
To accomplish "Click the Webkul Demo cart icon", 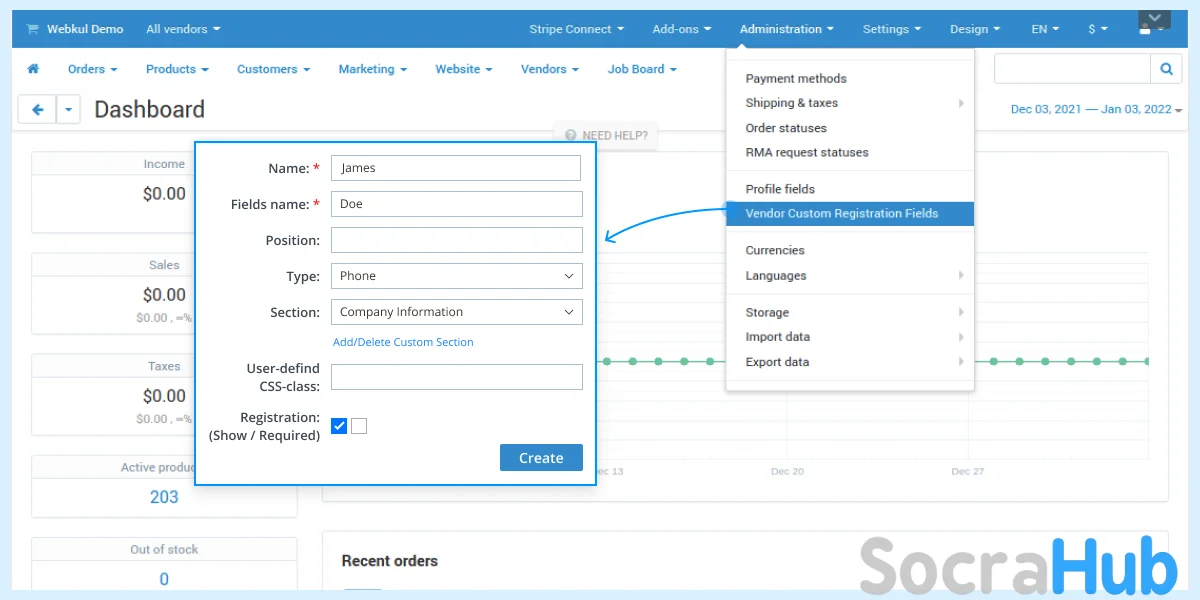I will (33, 29).
